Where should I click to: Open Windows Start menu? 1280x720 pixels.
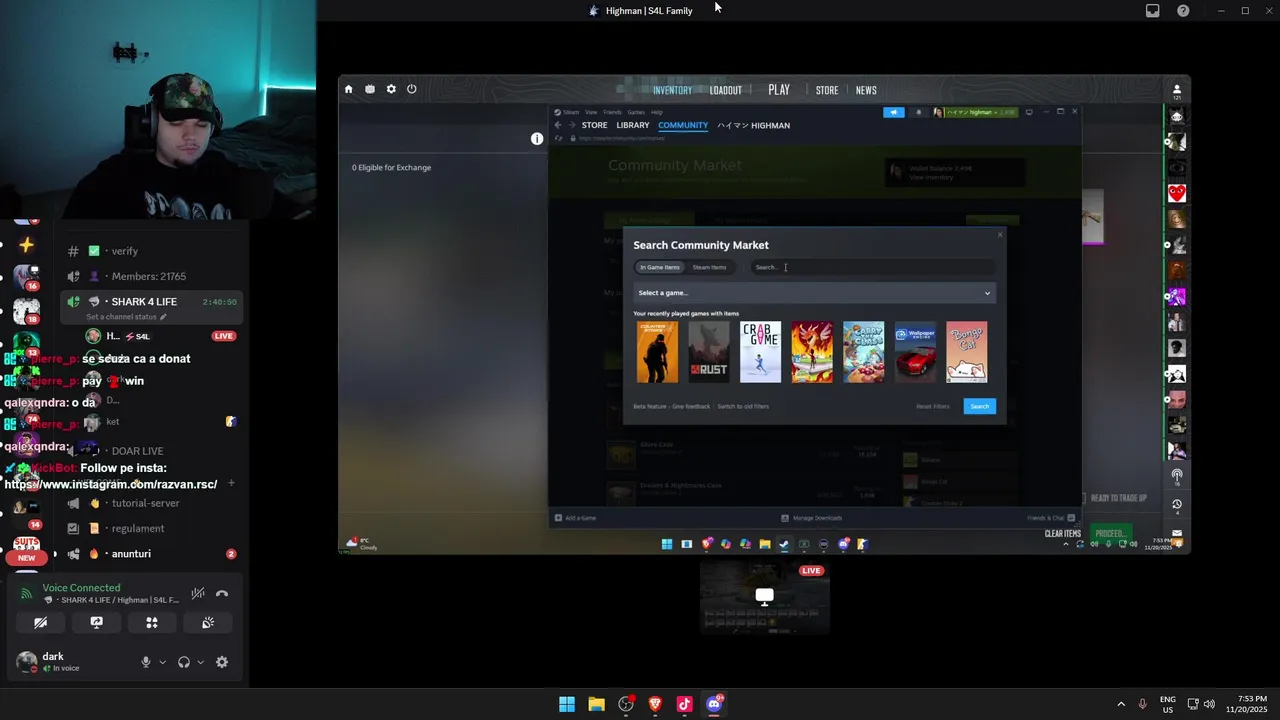point(567,704)
